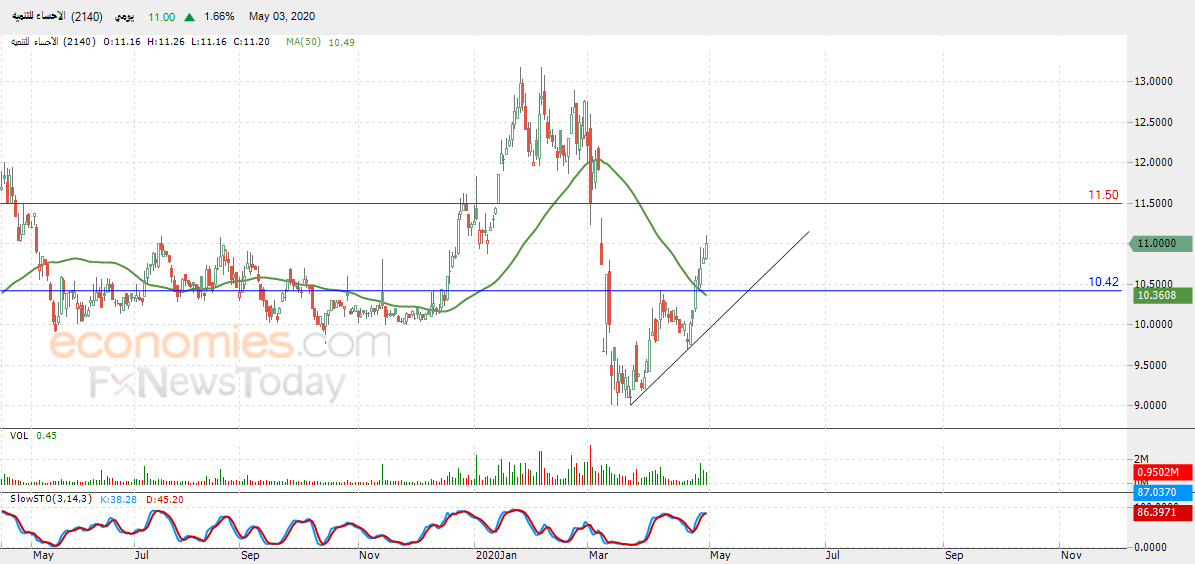Image resolution: width=1195 pixels, height=564 pixels.
Task: Click the stochastic K:38.28 value
Action: click(x=117, y=498)
